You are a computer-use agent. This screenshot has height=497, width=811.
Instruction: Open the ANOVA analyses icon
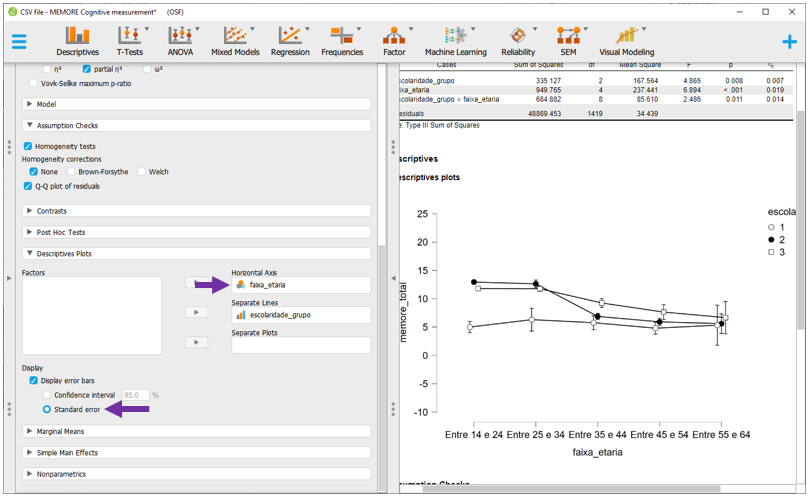(x=180, y=41)
